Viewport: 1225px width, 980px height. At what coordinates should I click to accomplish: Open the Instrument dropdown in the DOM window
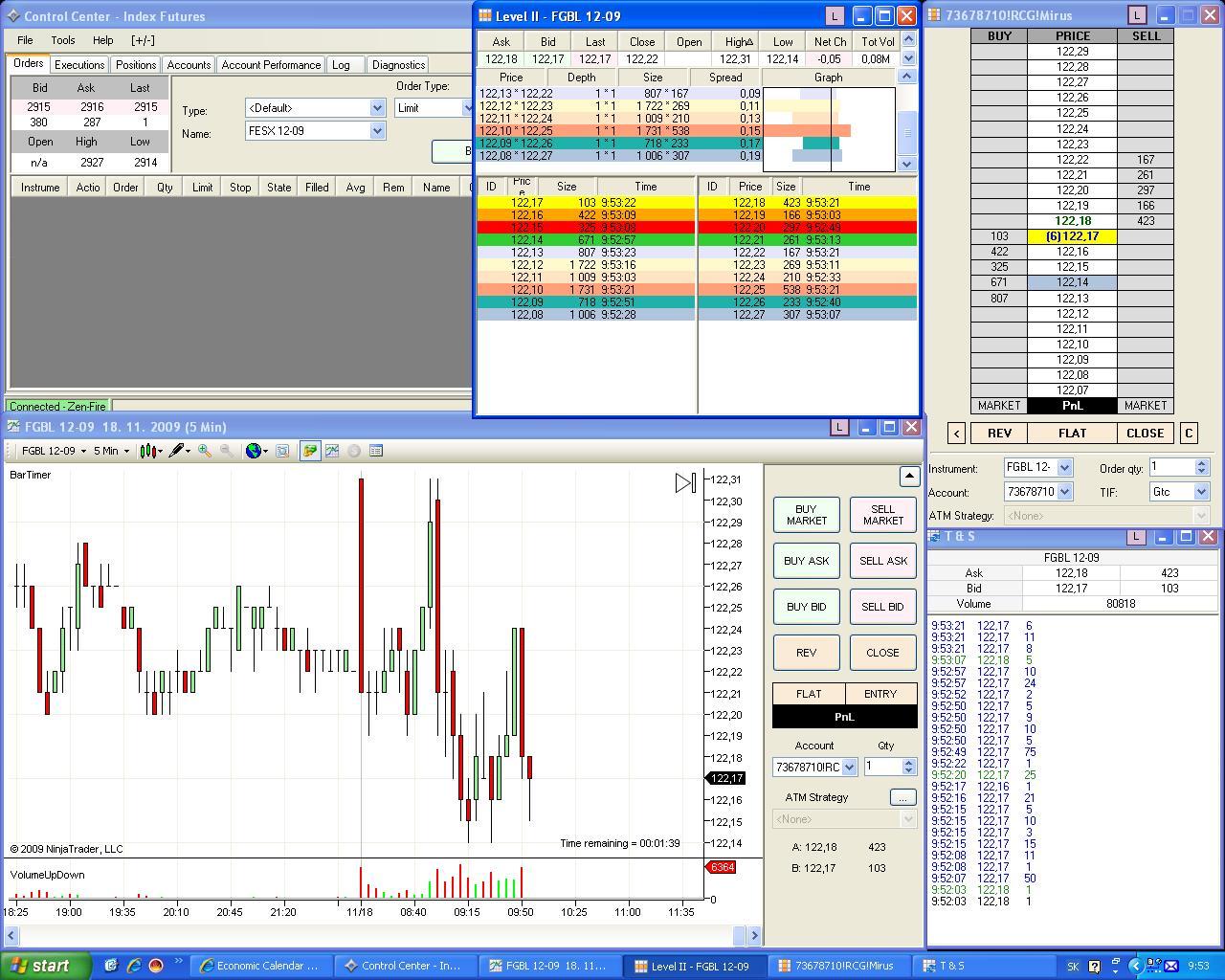click(1064, 468)
